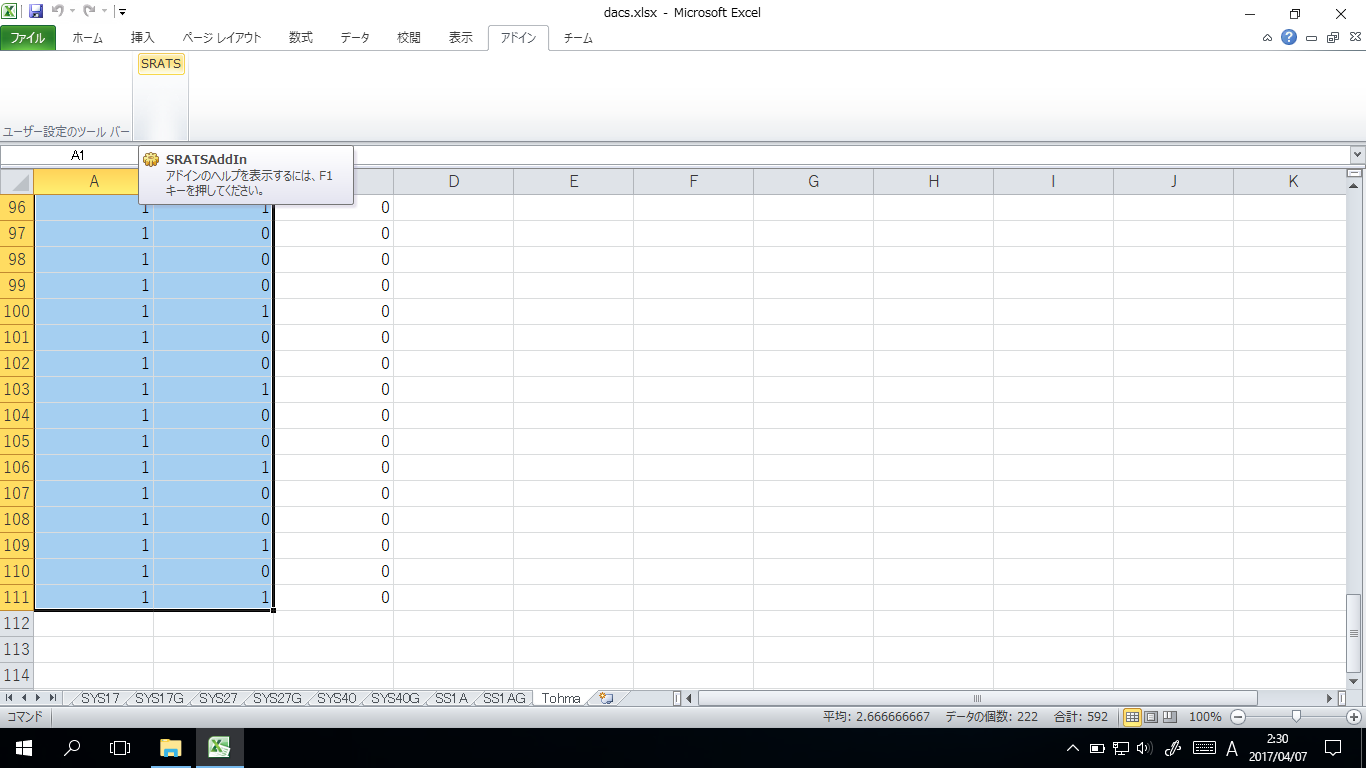Switch to Normal view in status bar
This screenshot has width=1366, height=768.
[1133, 717]
